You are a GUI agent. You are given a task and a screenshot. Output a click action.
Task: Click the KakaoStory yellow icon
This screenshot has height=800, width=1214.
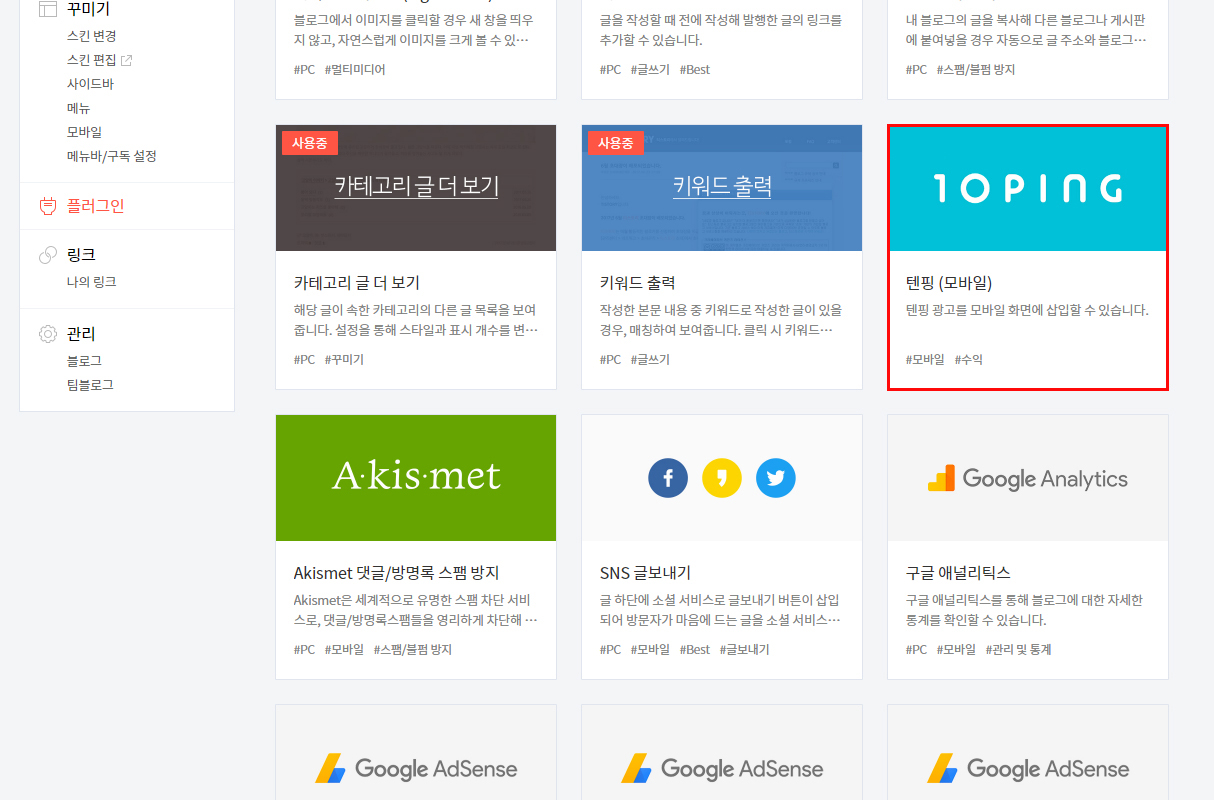coord(722,478)
